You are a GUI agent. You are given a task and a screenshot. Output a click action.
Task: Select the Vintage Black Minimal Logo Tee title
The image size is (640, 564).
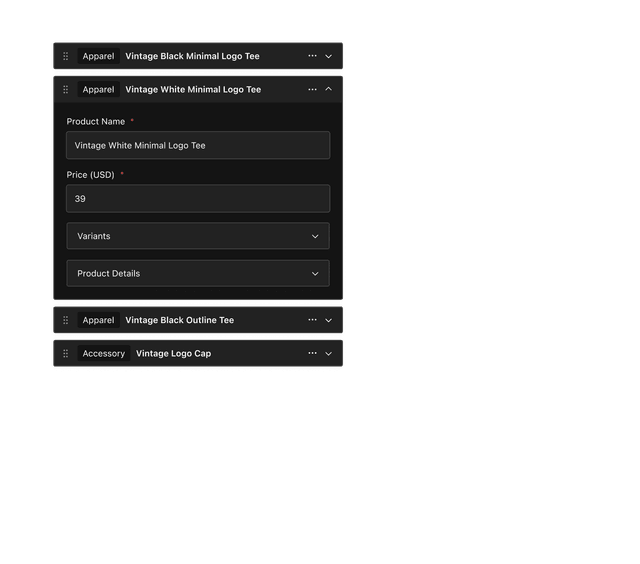pyautogui.click(x=192, y=57)
